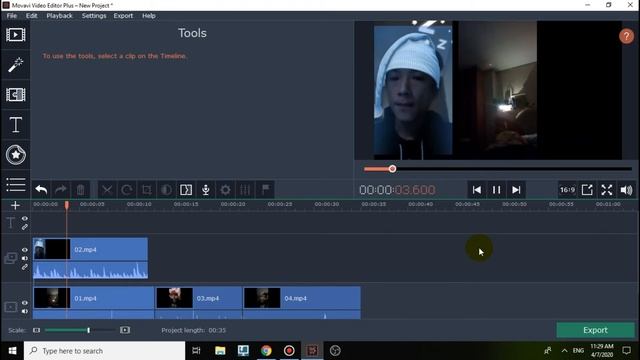Click the Delete trash icon
Image resolution: width=640 pixels, height=360 pixels.
point(80,190)
